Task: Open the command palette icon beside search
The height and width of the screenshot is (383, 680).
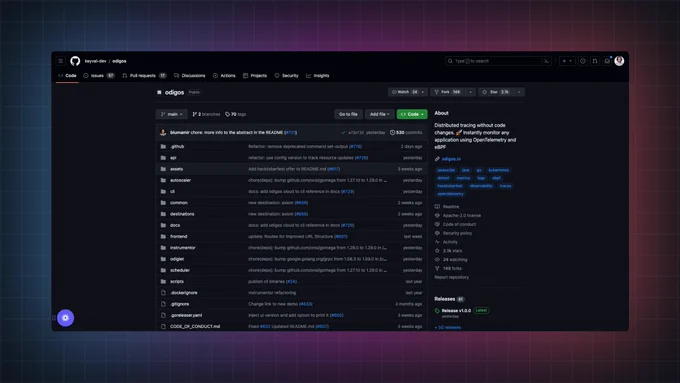Action: 546,61
